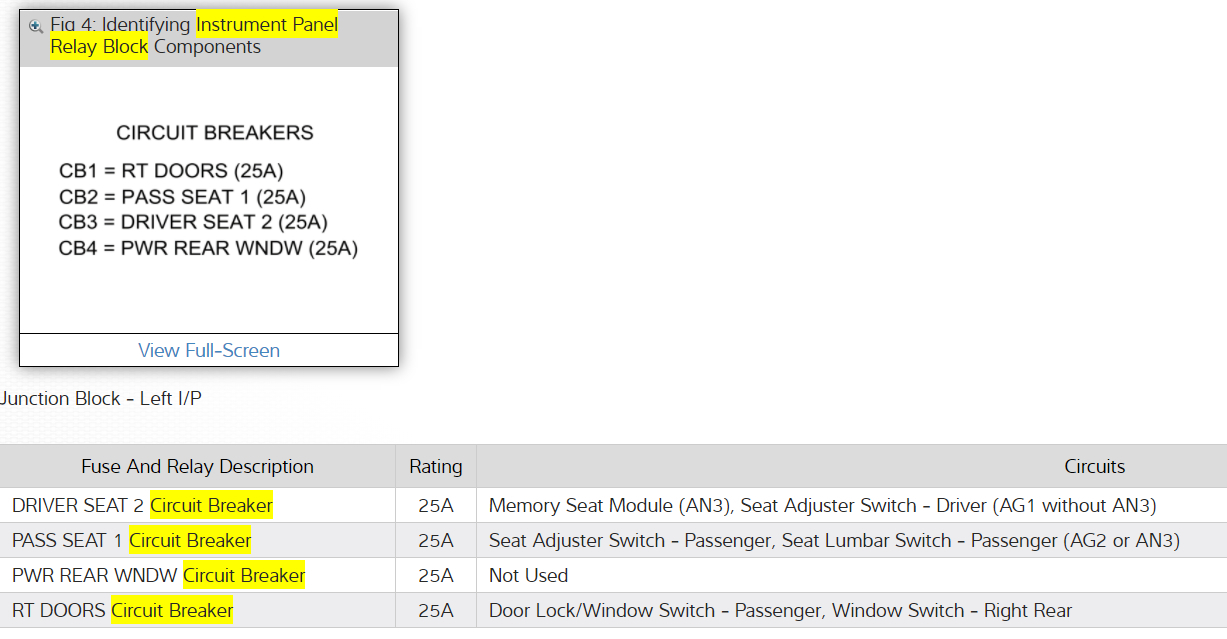Click the Junction Block - Left I/P caption
The width and height of the screenshot is (1227, 639).
[101, 398]
